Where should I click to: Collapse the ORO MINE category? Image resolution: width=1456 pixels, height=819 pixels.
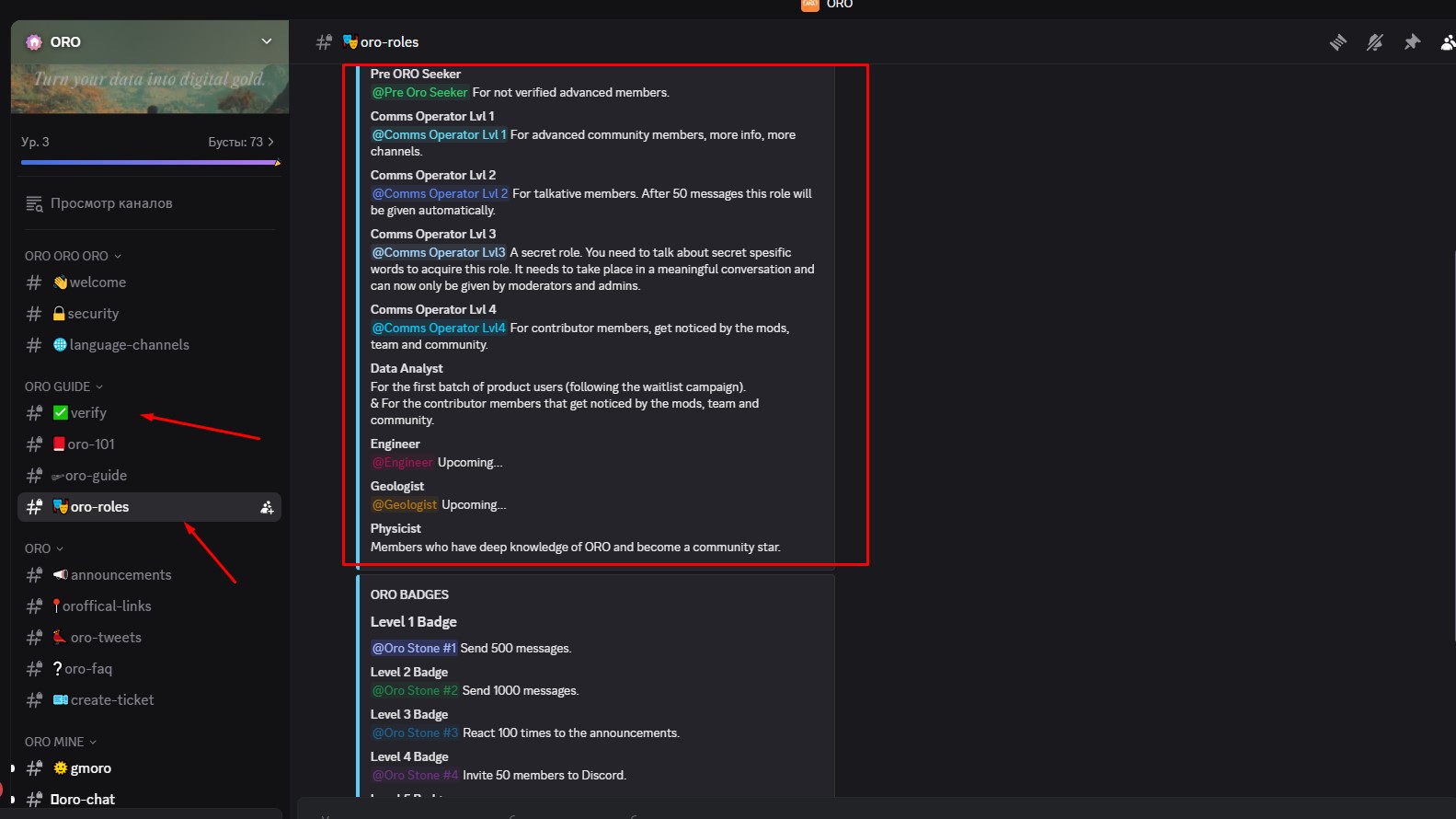61,742
